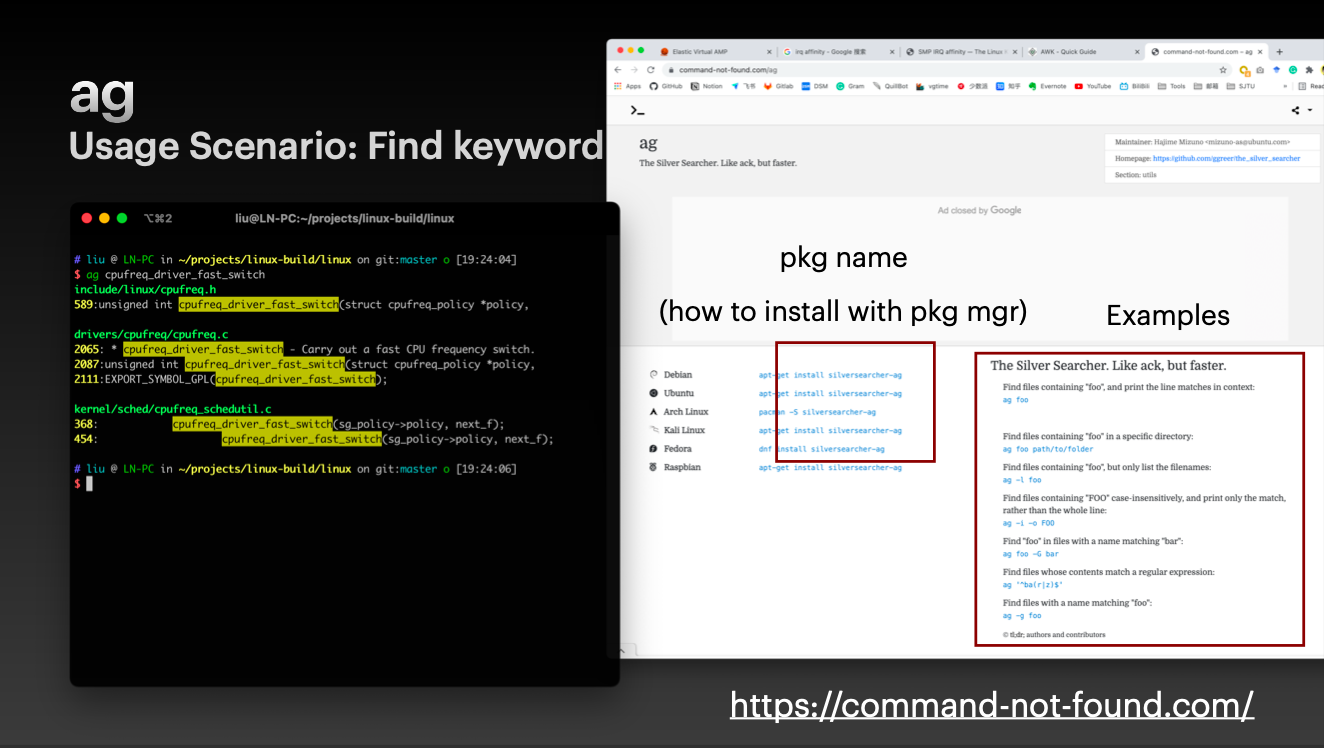1324x748 pixels.
Task: Open the QuillBot bookmark
Action: [x=890, y=86]
